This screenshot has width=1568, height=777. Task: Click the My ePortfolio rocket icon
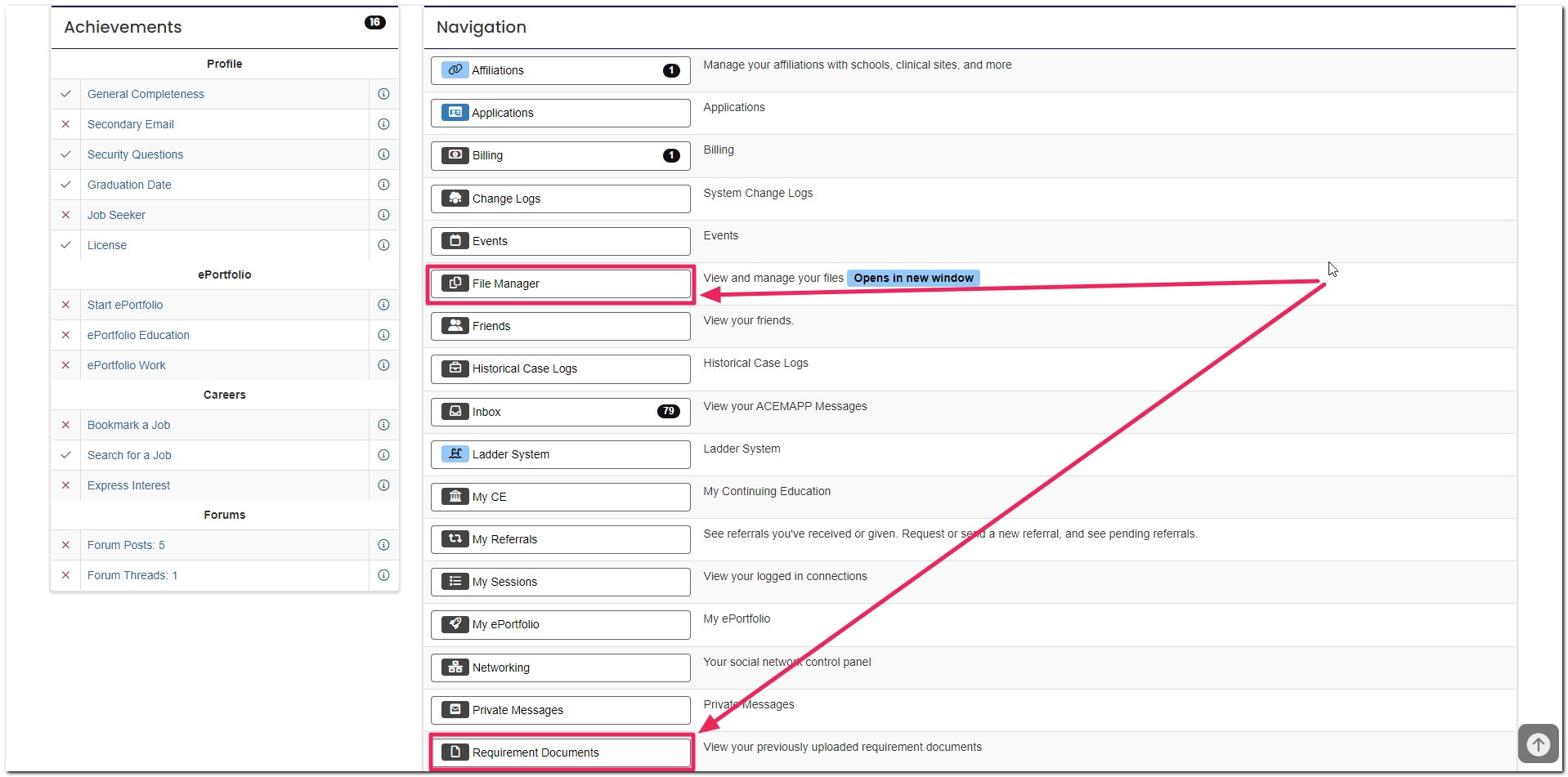[455, 624]
